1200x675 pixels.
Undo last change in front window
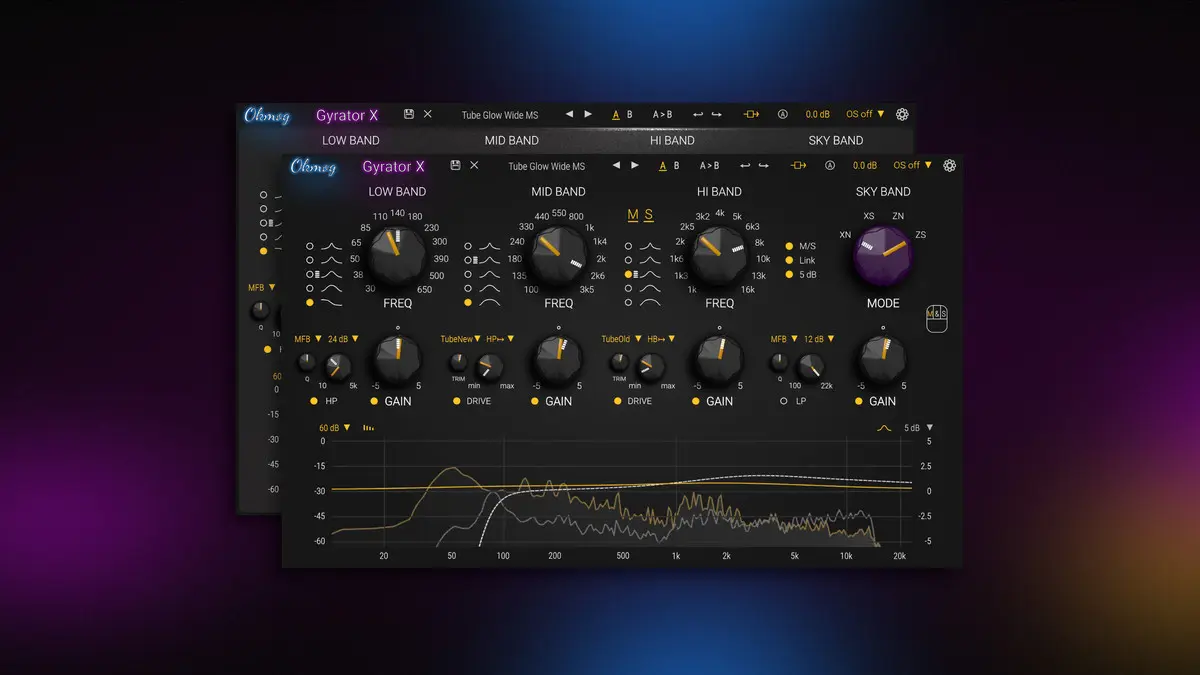tap(744, 165)
